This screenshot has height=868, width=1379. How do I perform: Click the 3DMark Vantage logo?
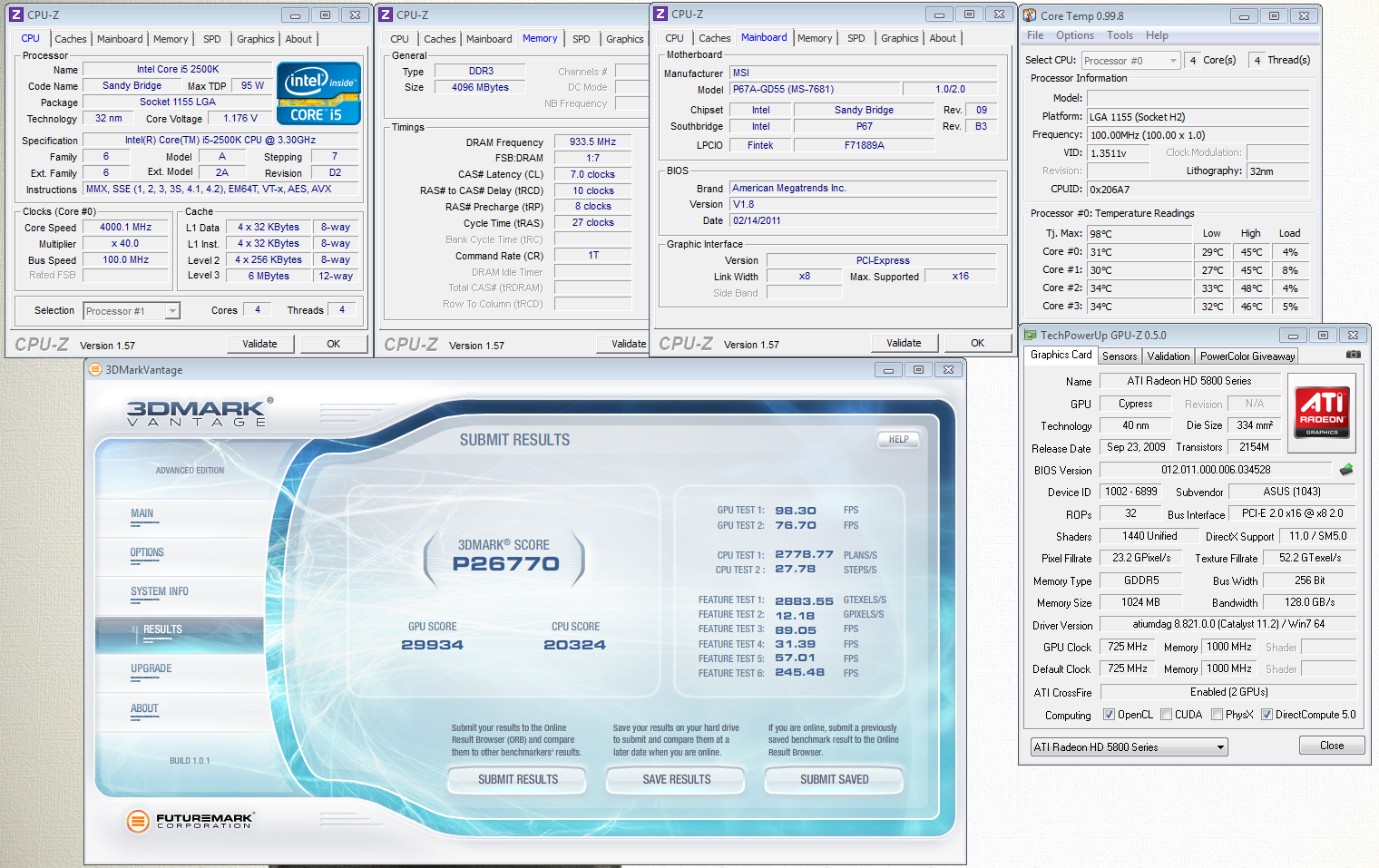(200, 413)
